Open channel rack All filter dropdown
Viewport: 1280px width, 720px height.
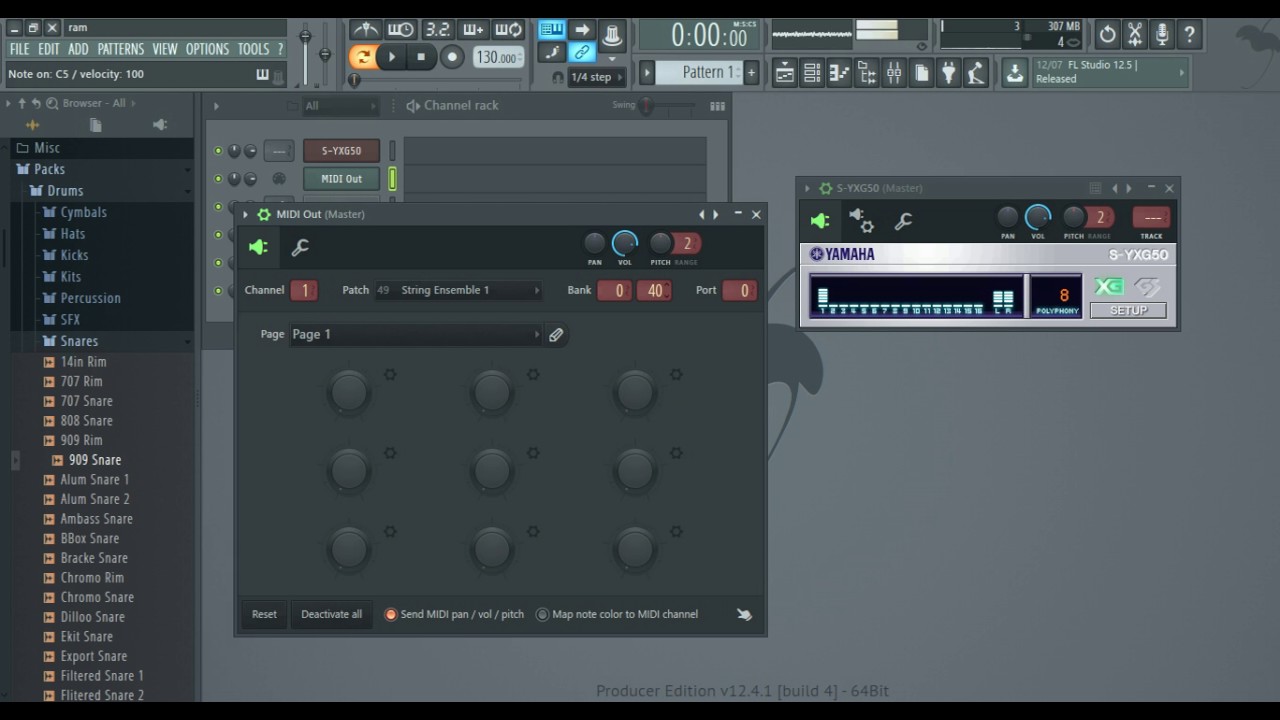click(x=340, y=106)
